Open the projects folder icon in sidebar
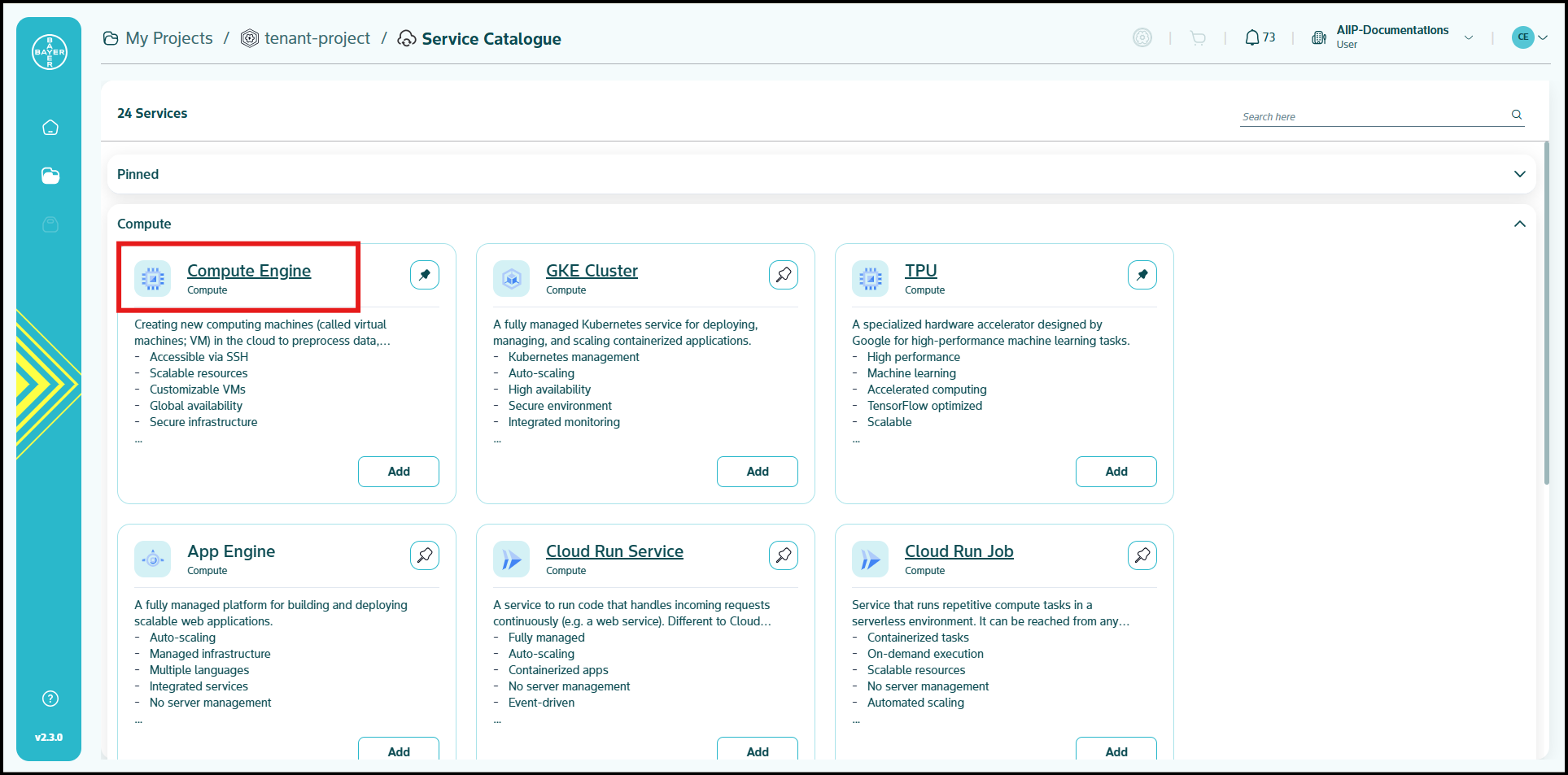This screenshot has width=1568, height=775. tap(50, 176)
